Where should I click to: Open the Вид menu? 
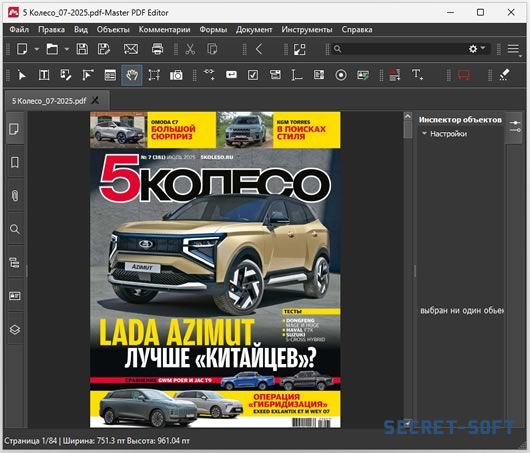click(81, 29)
